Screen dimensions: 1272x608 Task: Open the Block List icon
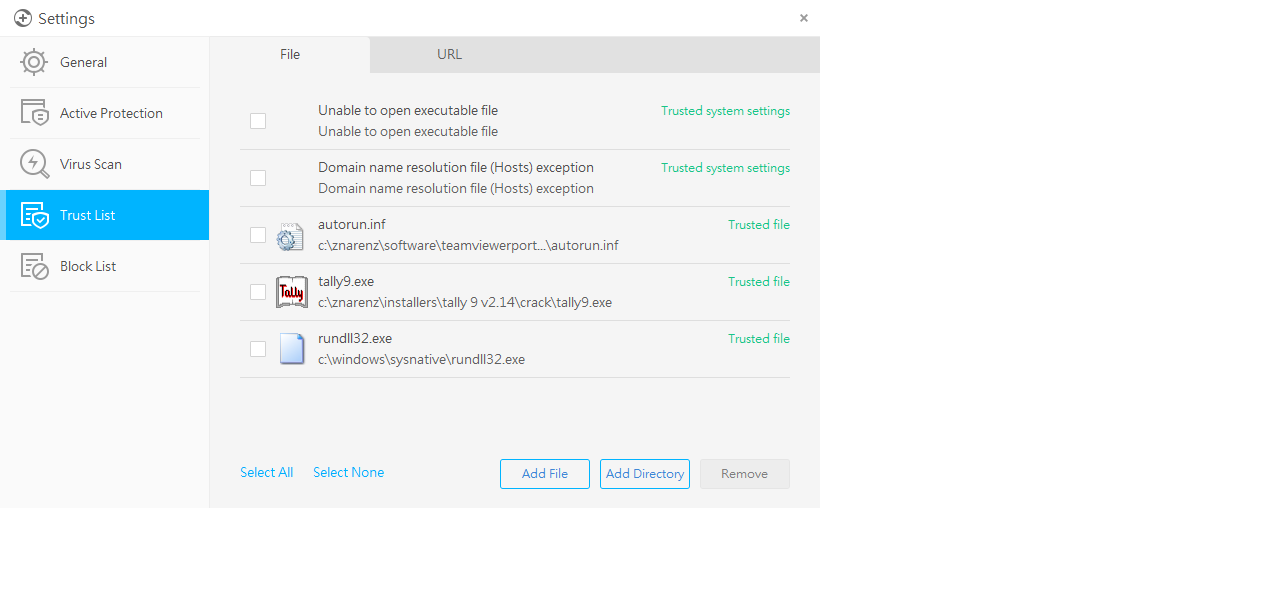34,266
